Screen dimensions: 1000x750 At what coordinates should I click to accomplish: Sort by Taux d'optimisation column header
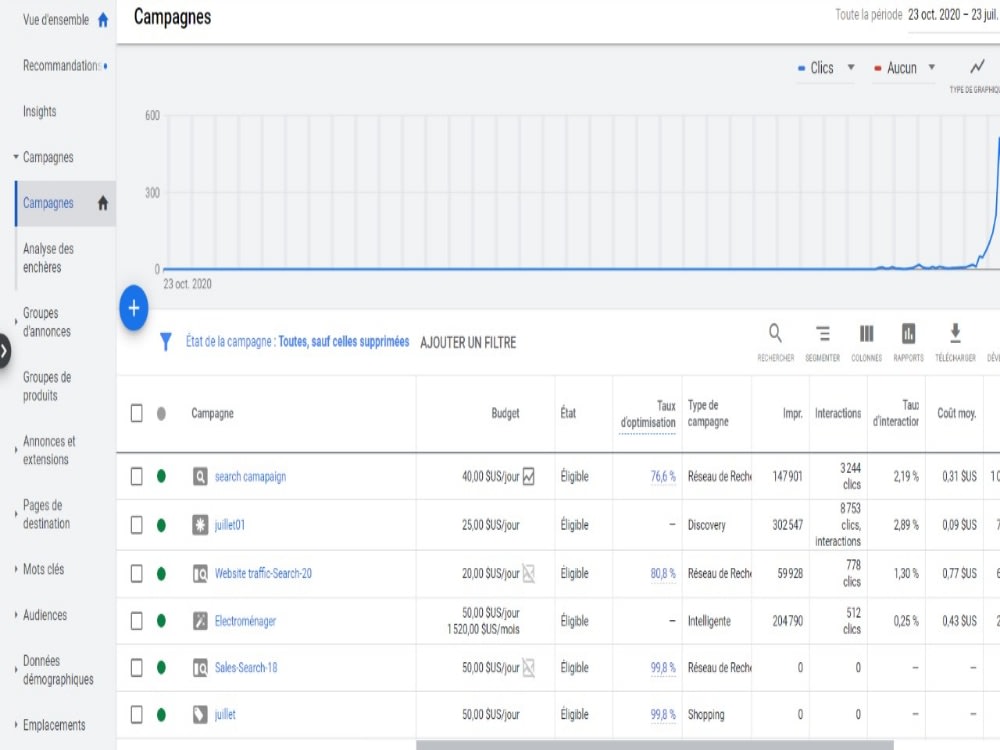coord(647,414)
